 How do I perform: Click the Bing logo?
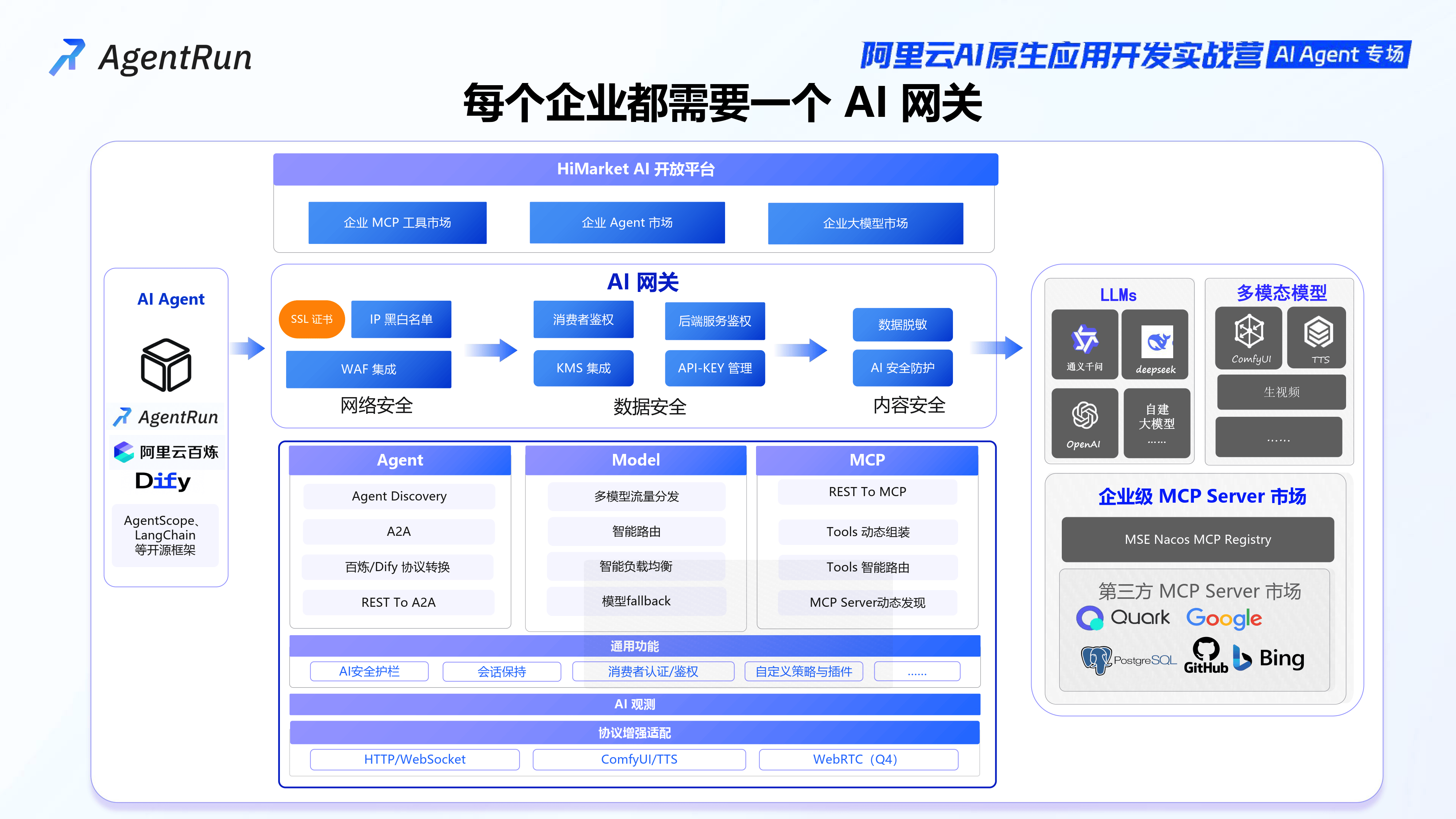[x=1268, y=658]
